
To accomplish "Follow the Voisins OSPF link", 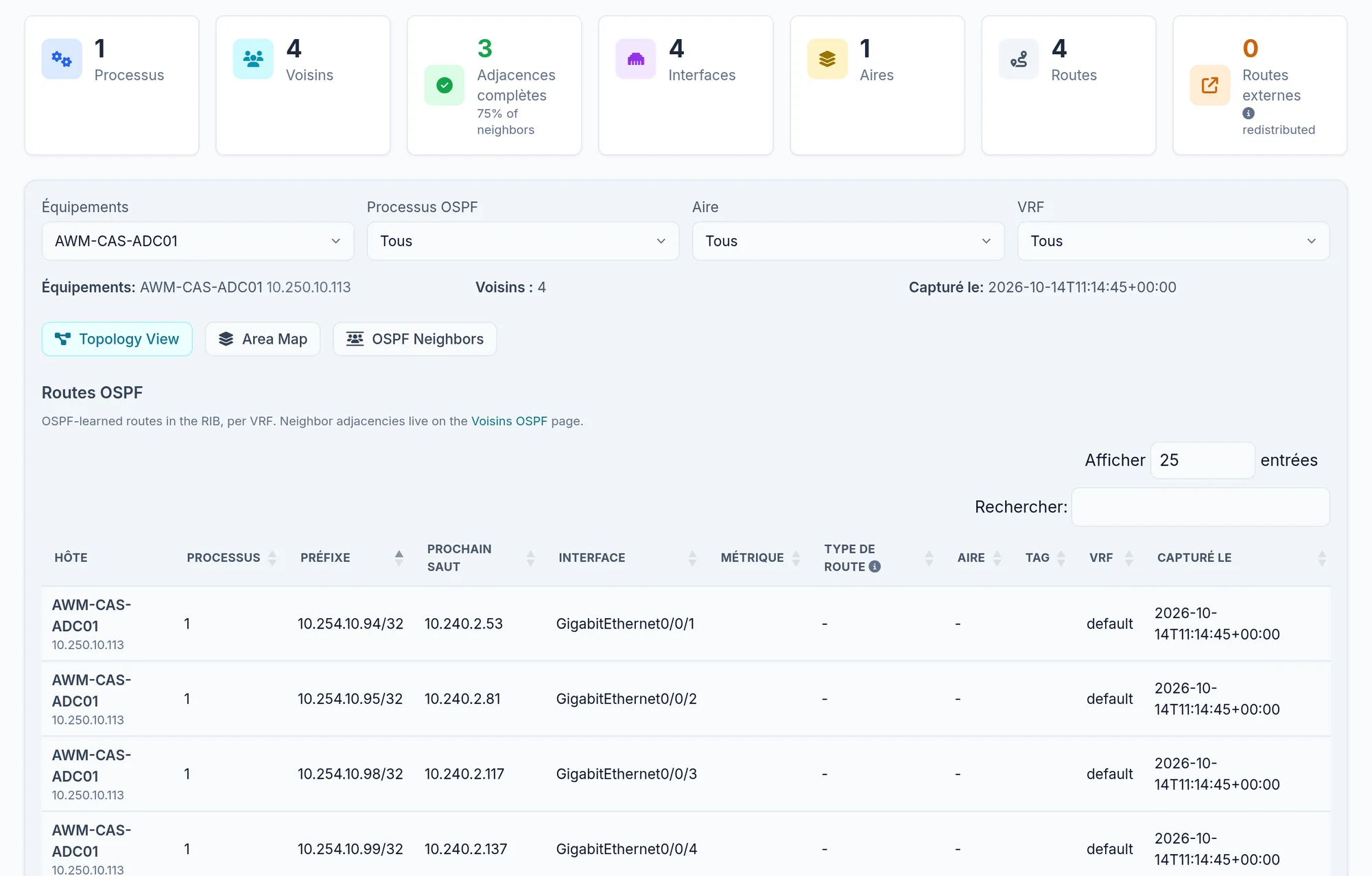I will click(x=509, y=421).
